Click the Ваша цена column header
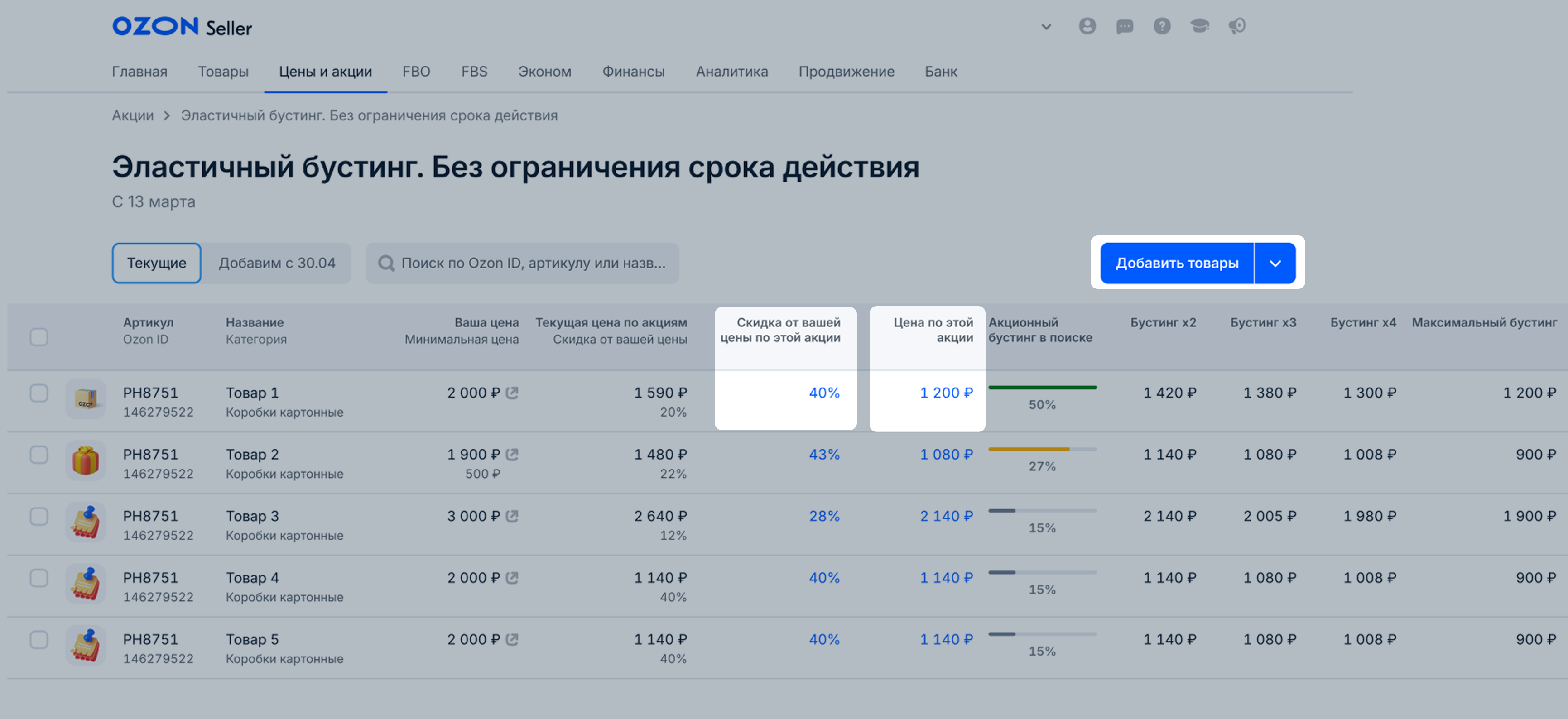 coord(486,322)
